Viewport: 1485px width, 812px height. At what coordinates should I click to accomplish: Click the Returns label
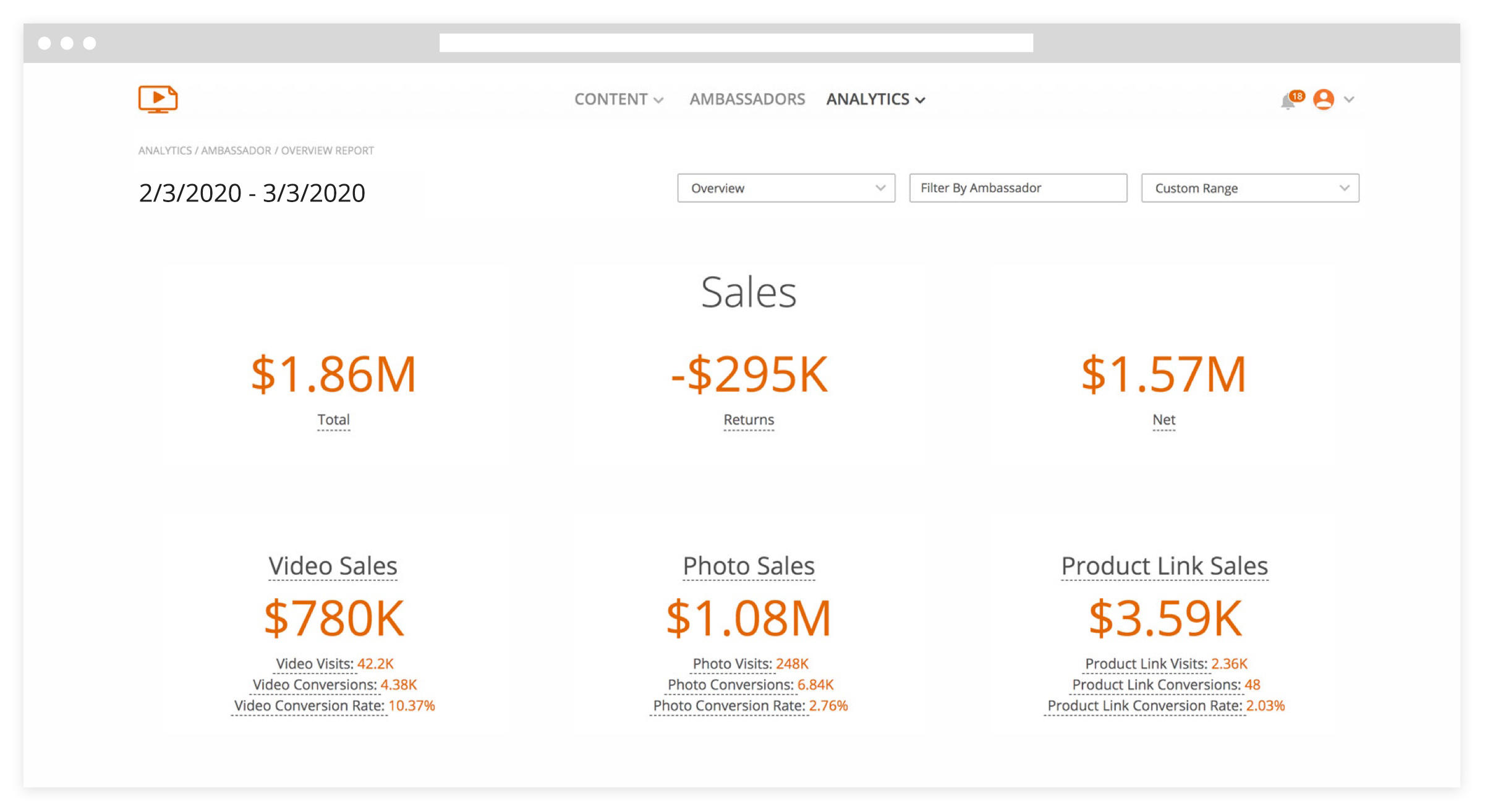(x=749, y=420)
